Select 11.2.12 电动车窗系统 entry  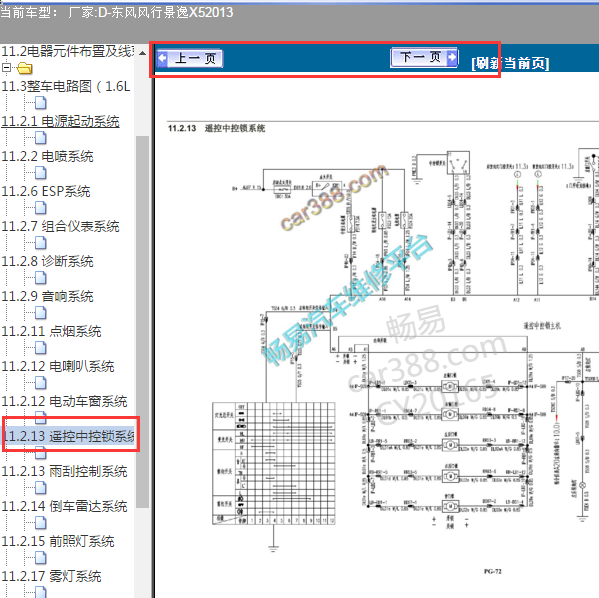[x=64, y=402]
